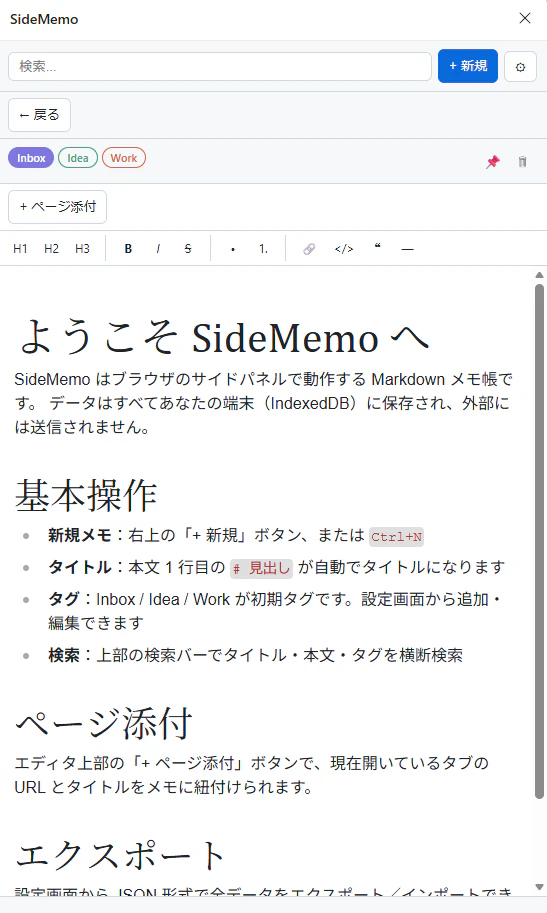Screen dimensions: 547x913
Task: Click the bold タグ list item label
Action: coord(64,599)
